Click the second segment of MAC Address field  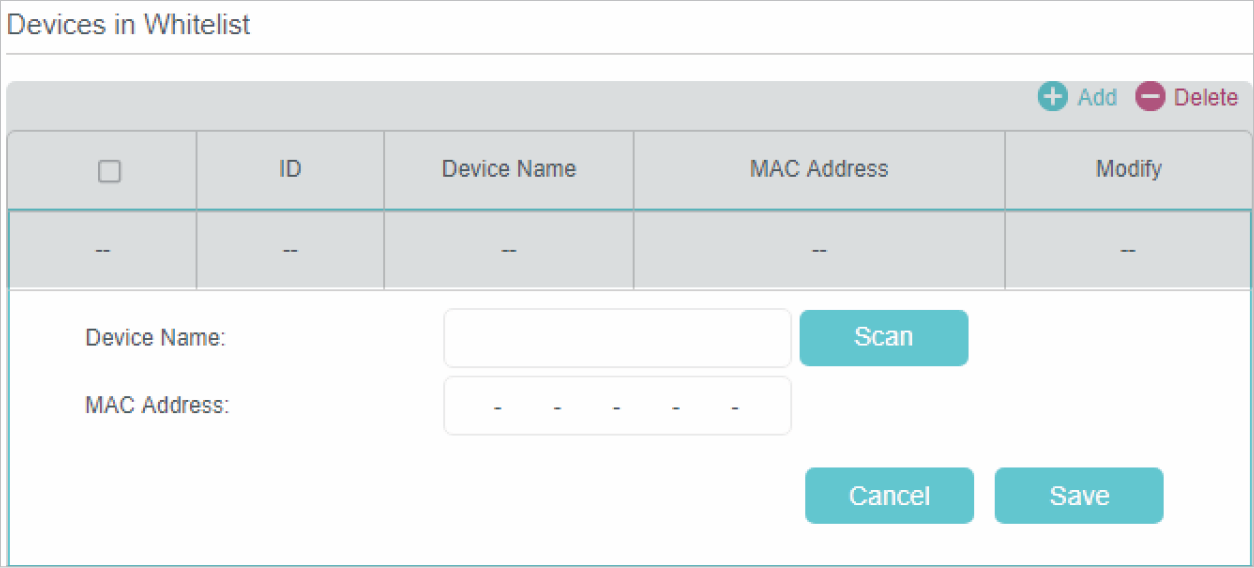527,407
